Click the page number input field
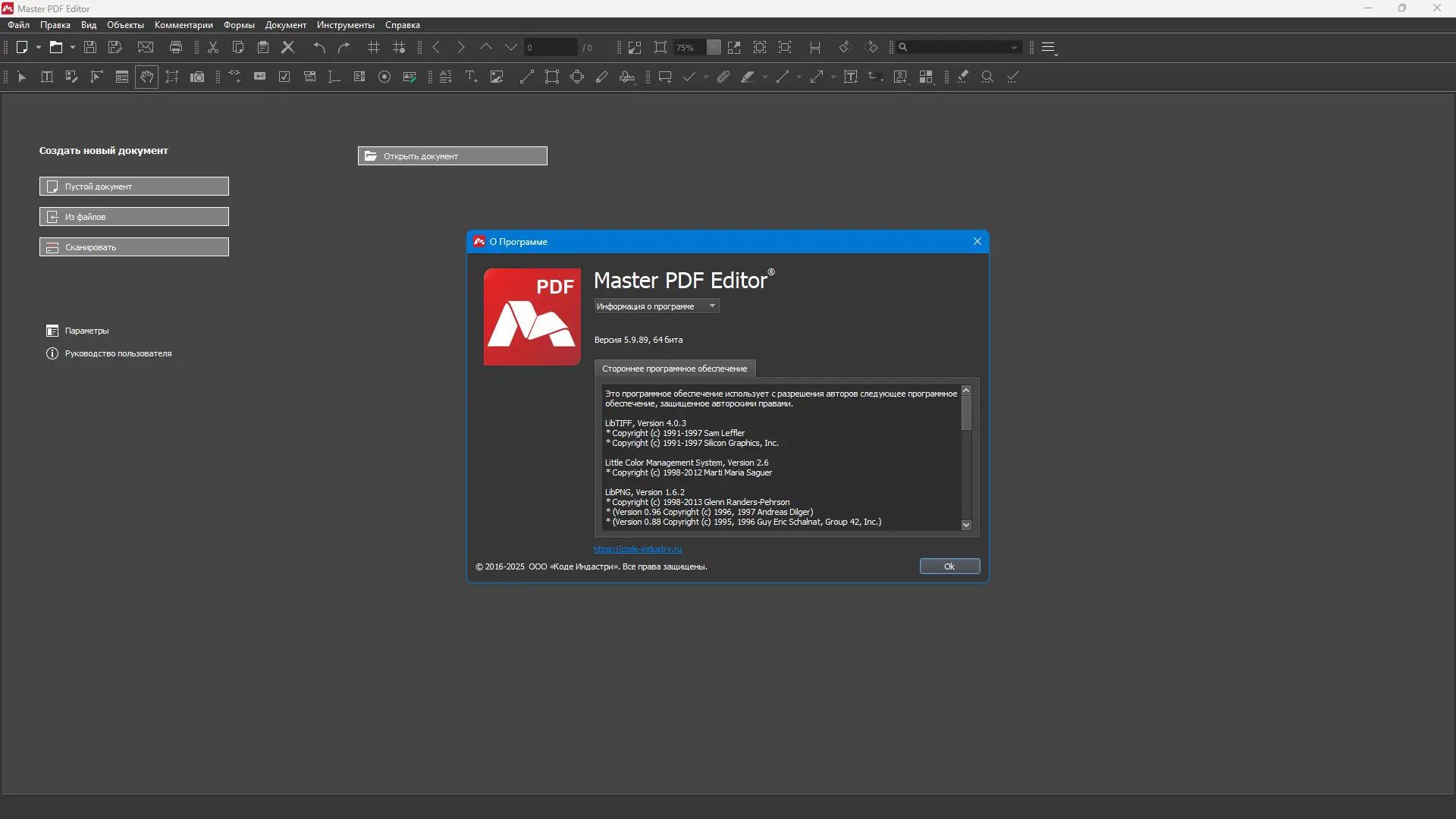Screen dimensions: 1456x819 [x=551, y=47]
